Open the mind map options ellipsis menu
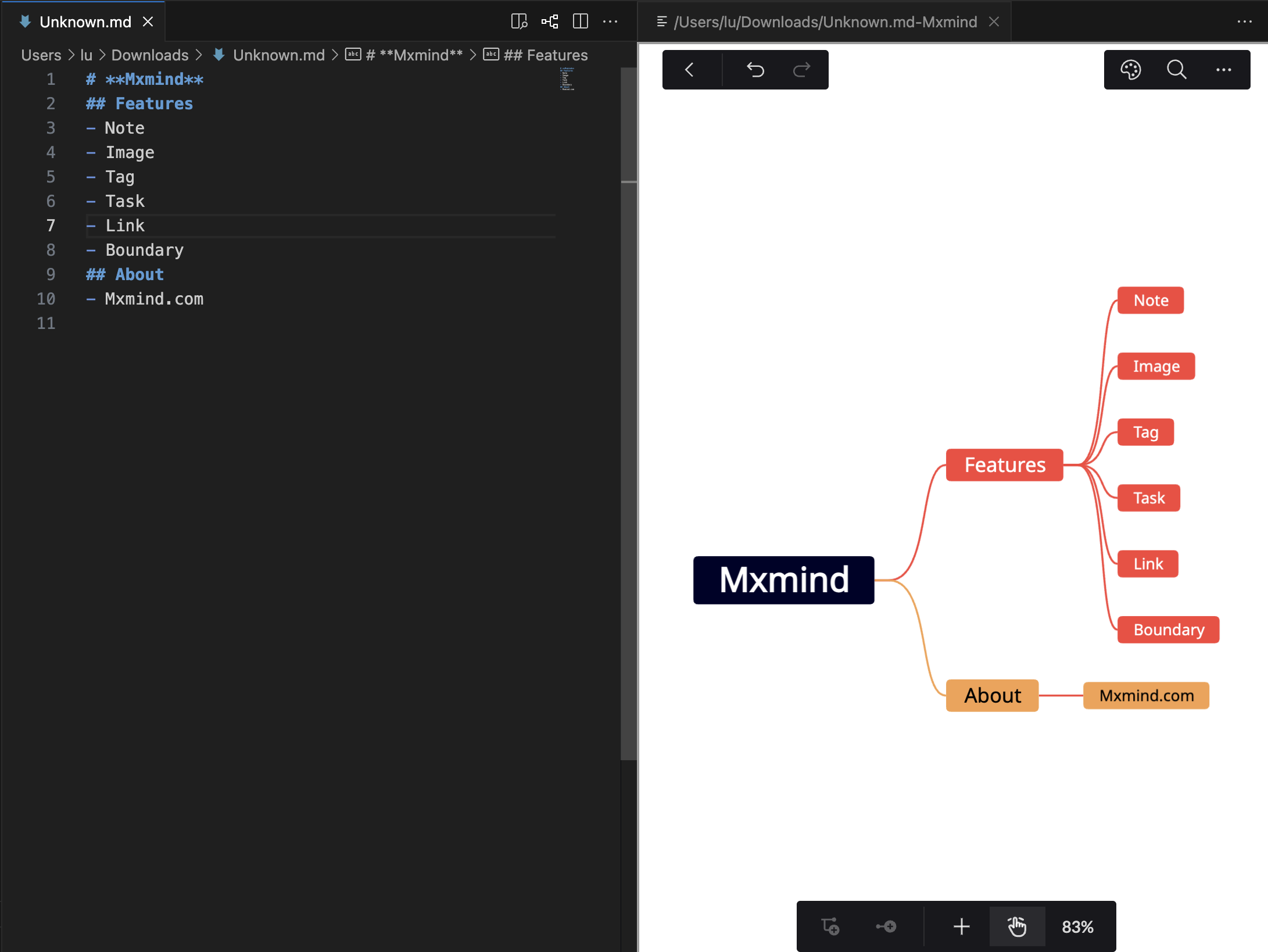This screenshot has width=1268, height=952. click(x=1224, y=70)
